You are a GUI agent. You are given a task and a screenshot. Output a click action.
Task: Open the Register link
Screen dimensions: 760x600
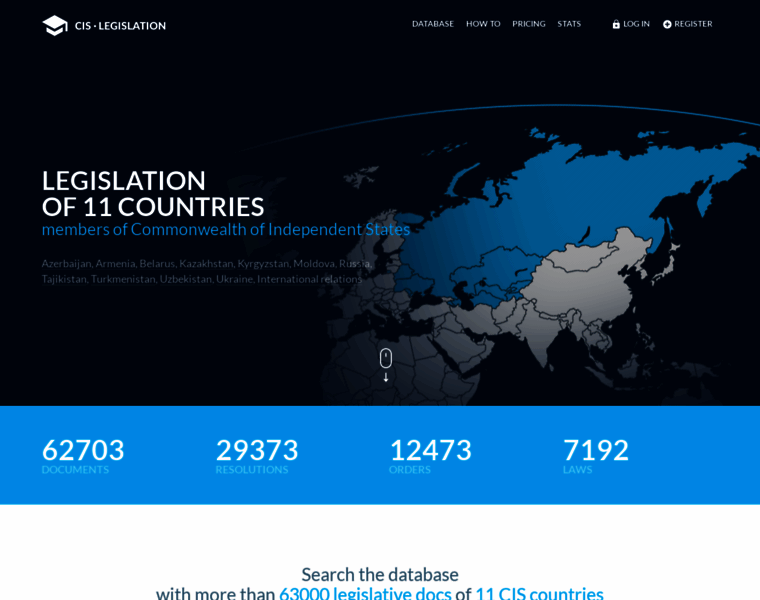point(693,24)
